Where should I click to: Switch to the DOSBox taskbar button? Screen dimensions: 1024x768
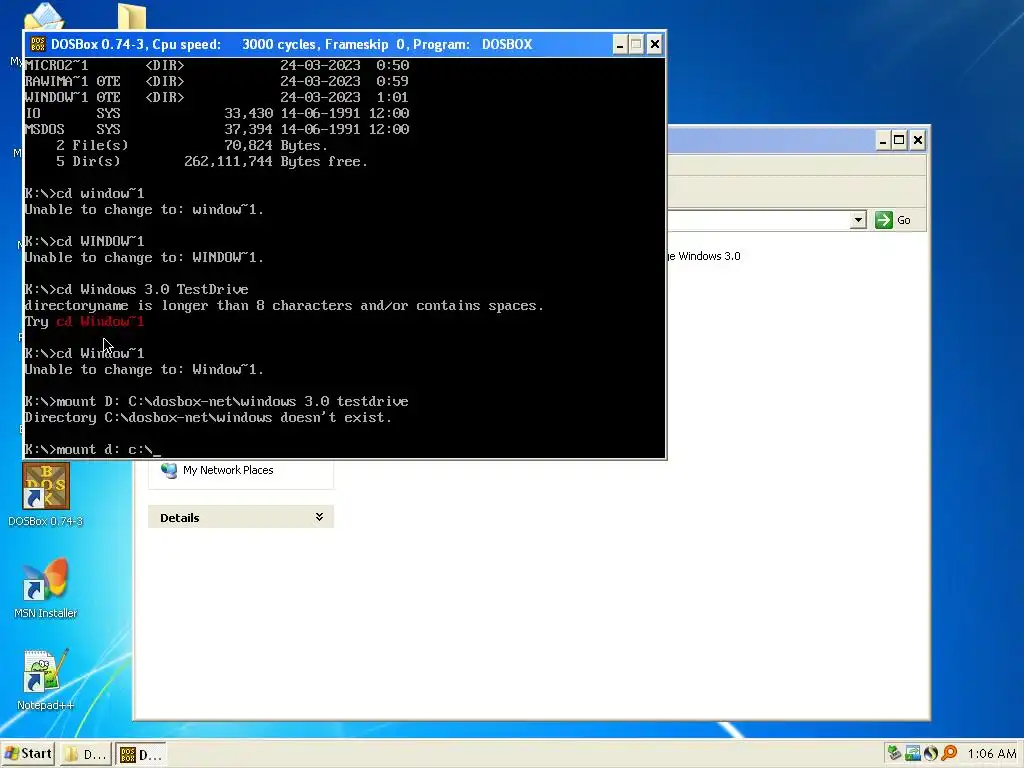pyautogui.click(x=140, y=754)
